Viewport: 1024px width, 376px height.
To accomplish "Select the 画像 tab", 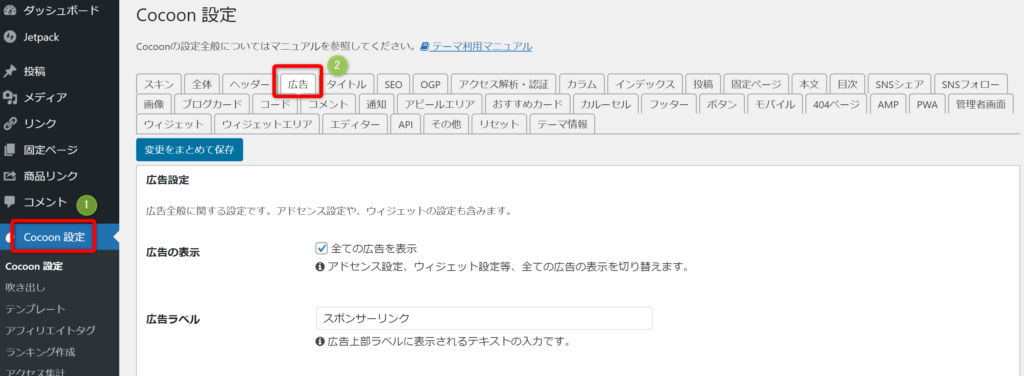I will click(x=154, y=104).
